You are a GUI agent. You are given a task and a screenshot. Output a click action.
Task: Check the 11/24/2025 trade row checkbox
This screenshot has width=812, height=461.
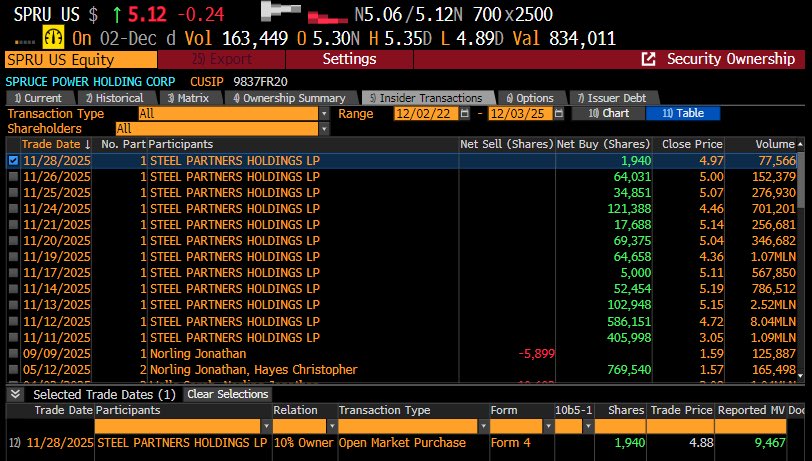pyautogui.click(x=13, y=209)
